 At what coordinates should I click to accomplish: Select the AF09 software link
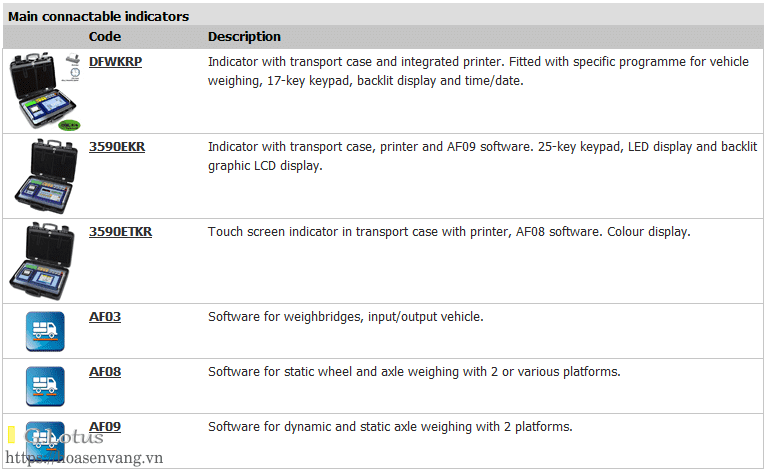tap(105, 427)
